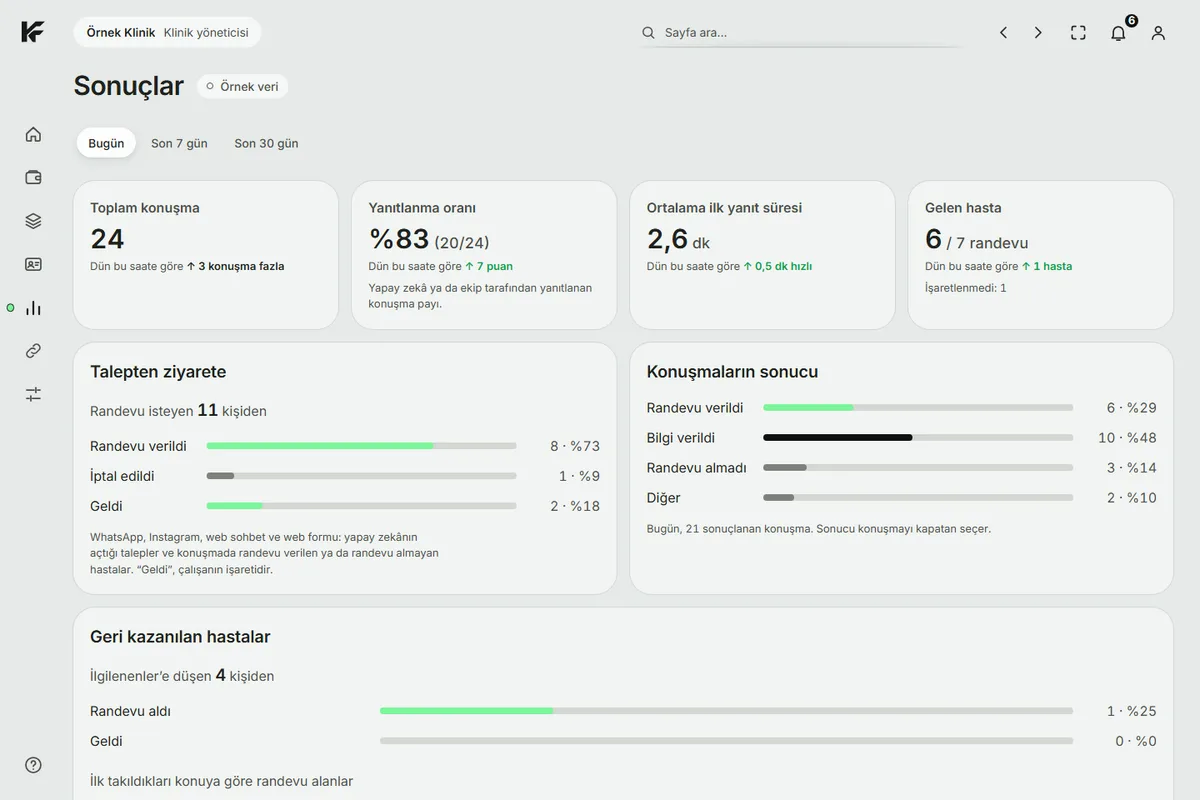Click the Diğer row label
Viewport: 1200px width, 800px height.
[663, 498]
